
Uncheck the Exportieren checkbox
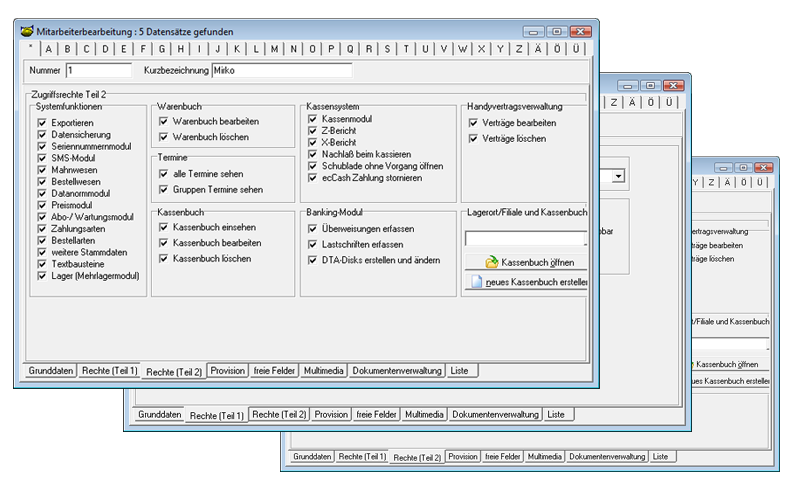[x=42, y=123]
